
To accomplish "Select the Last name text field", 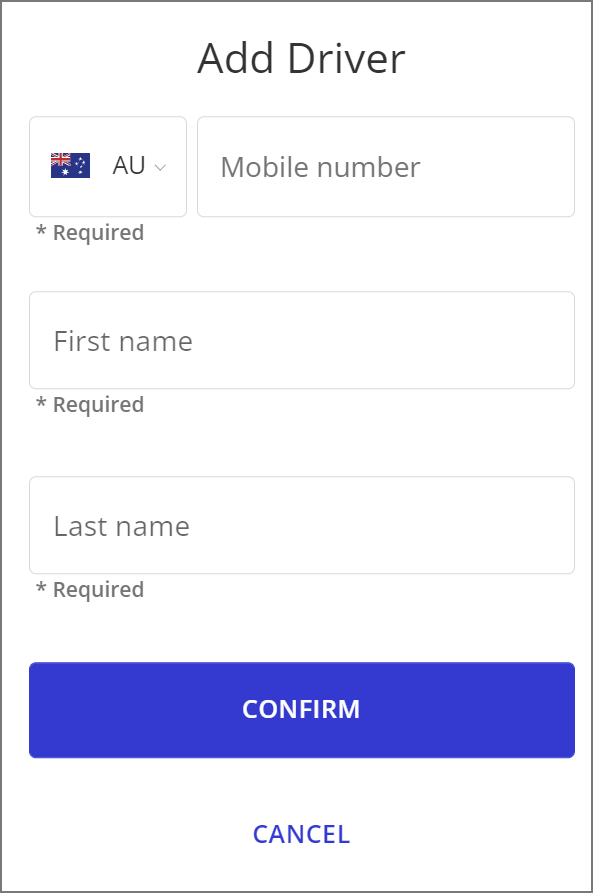I will click(301, 525).
